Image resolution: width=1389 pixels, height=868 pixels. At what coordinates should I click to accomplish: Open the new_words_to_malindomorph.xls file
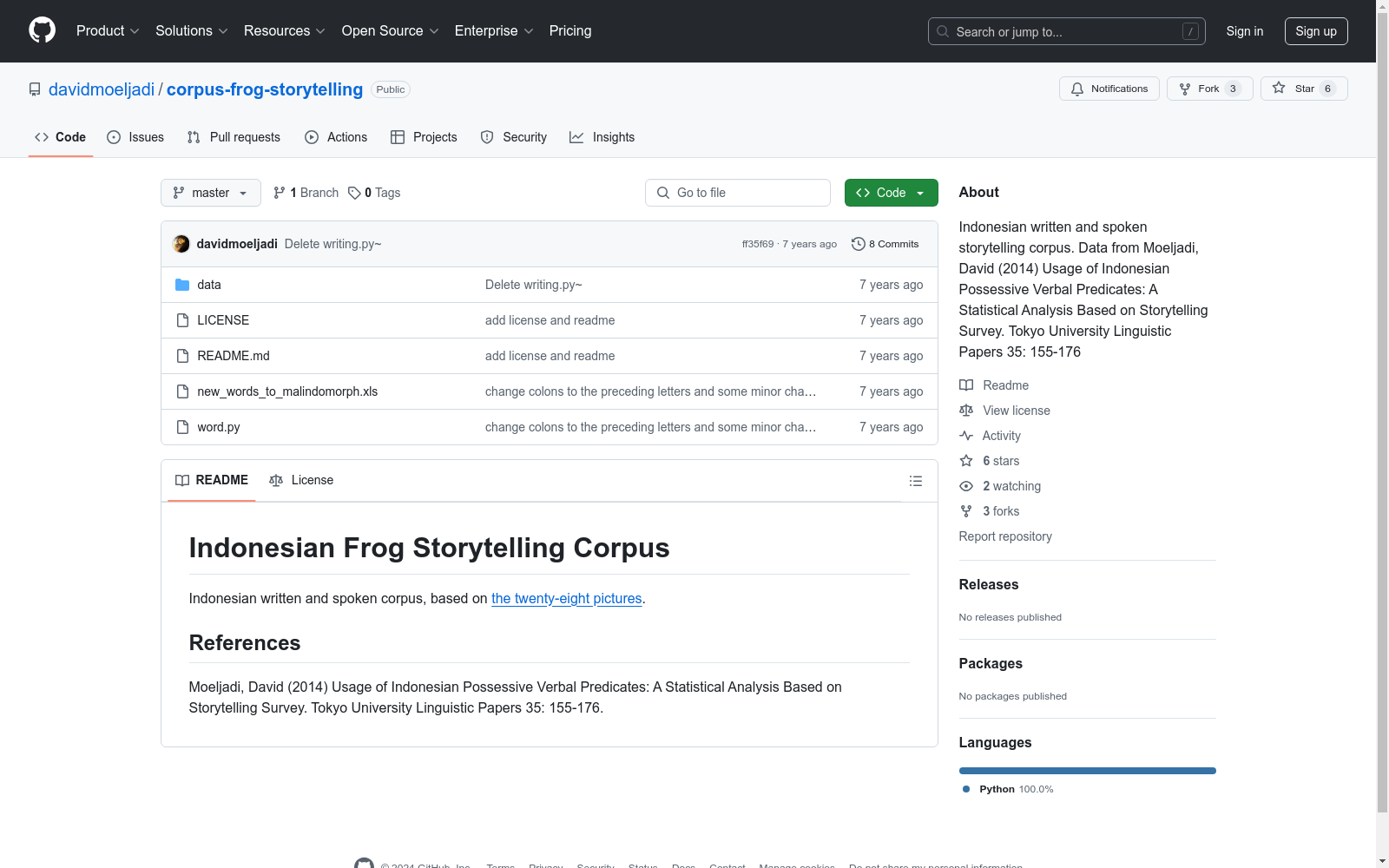(287, 391)
